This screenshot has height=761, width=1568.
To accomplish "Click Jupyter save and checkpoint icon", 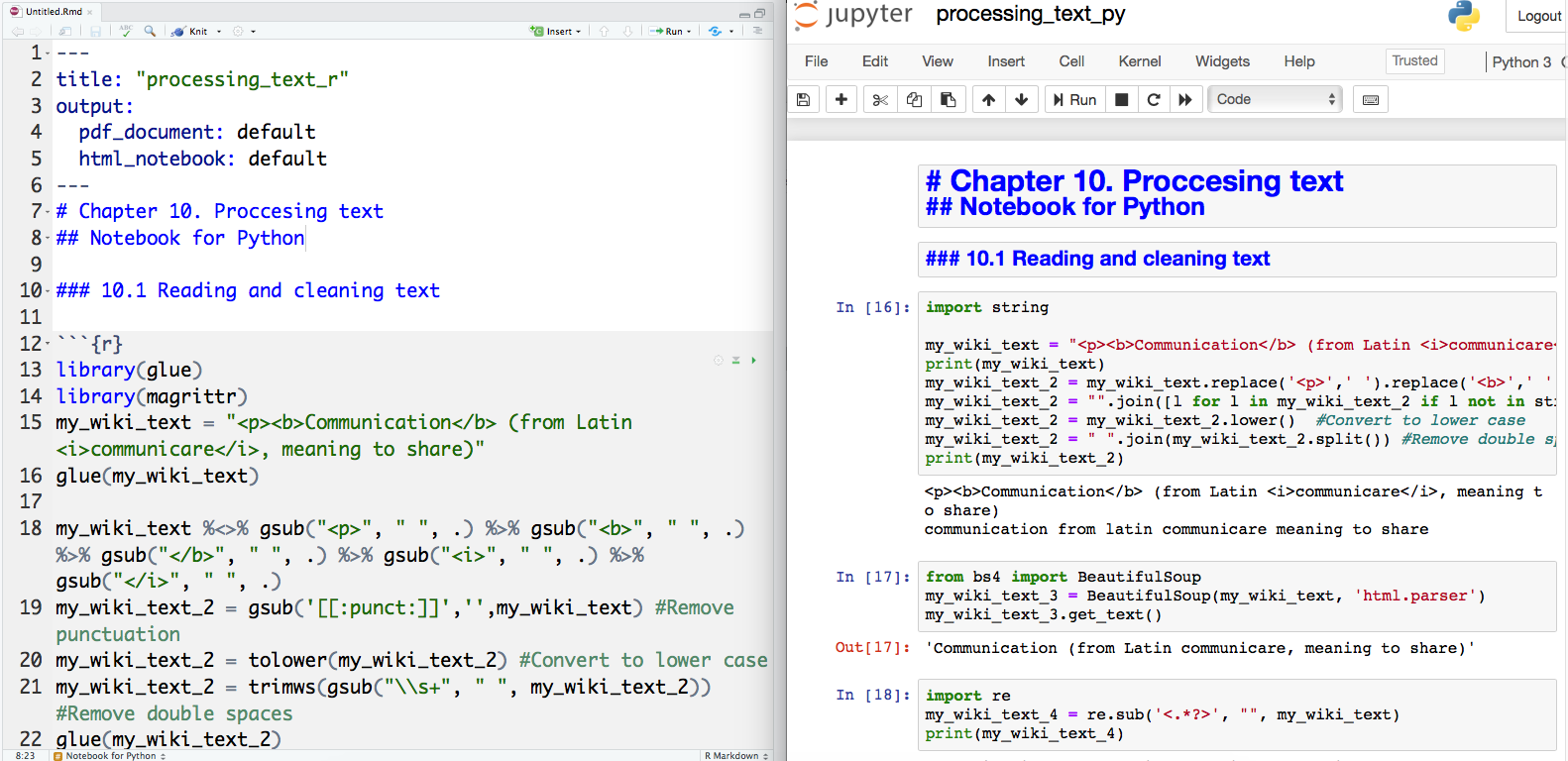I will tap(803, 99).
